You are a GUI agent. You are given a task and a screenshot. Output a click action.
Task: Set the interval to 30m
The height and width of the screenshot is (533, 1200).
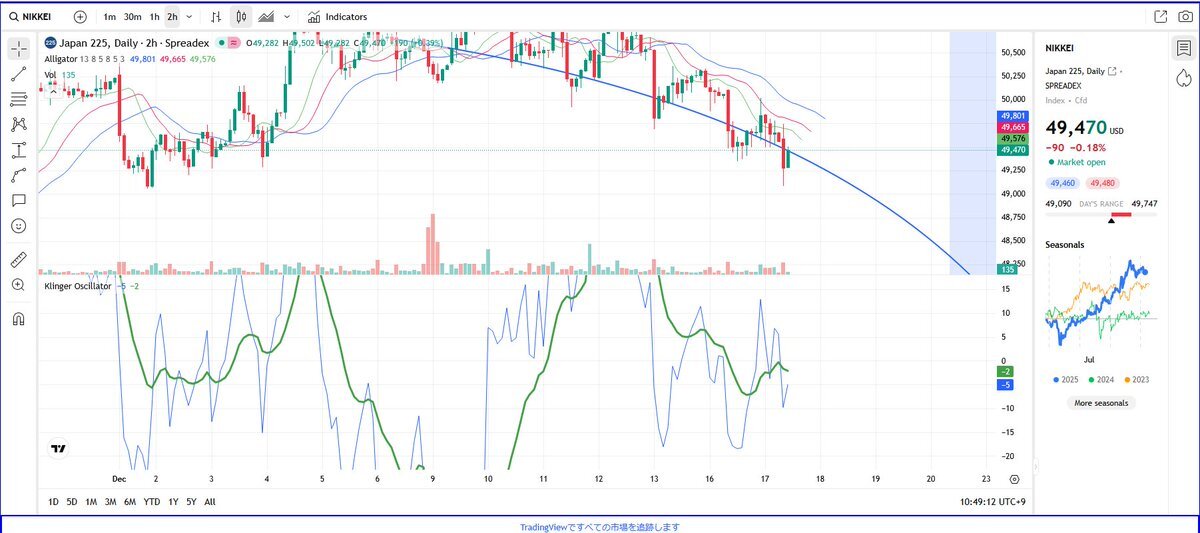click(133, 17)
